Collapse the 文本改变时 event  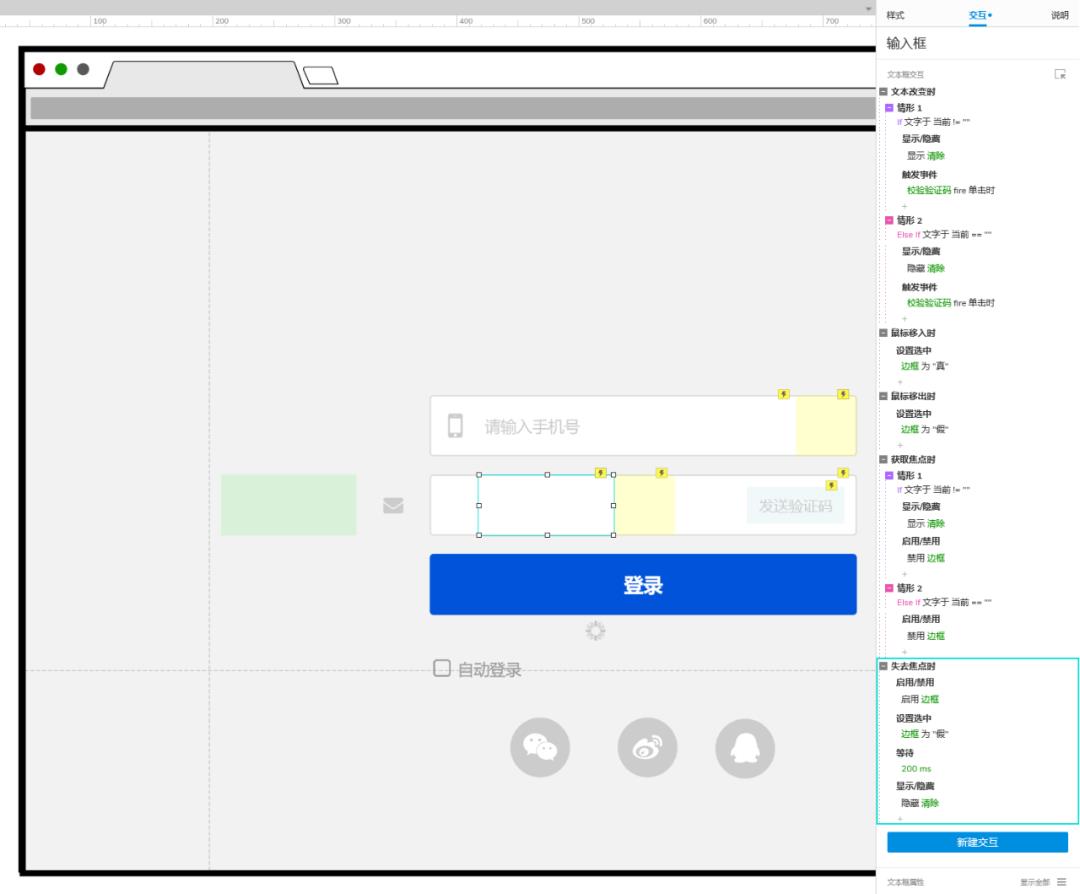(883, 91)
